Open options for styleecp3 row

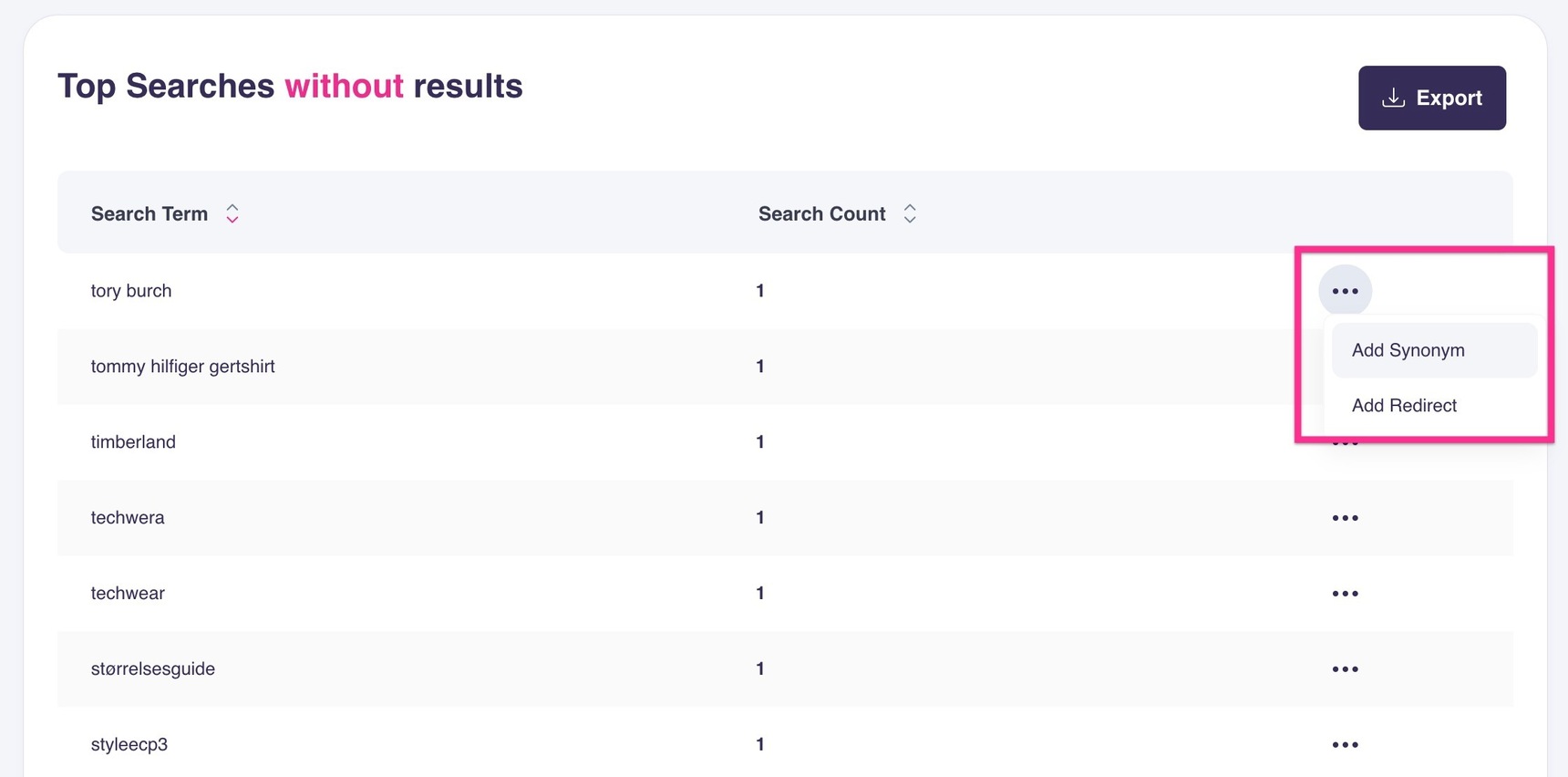(x=1345, y=745)
